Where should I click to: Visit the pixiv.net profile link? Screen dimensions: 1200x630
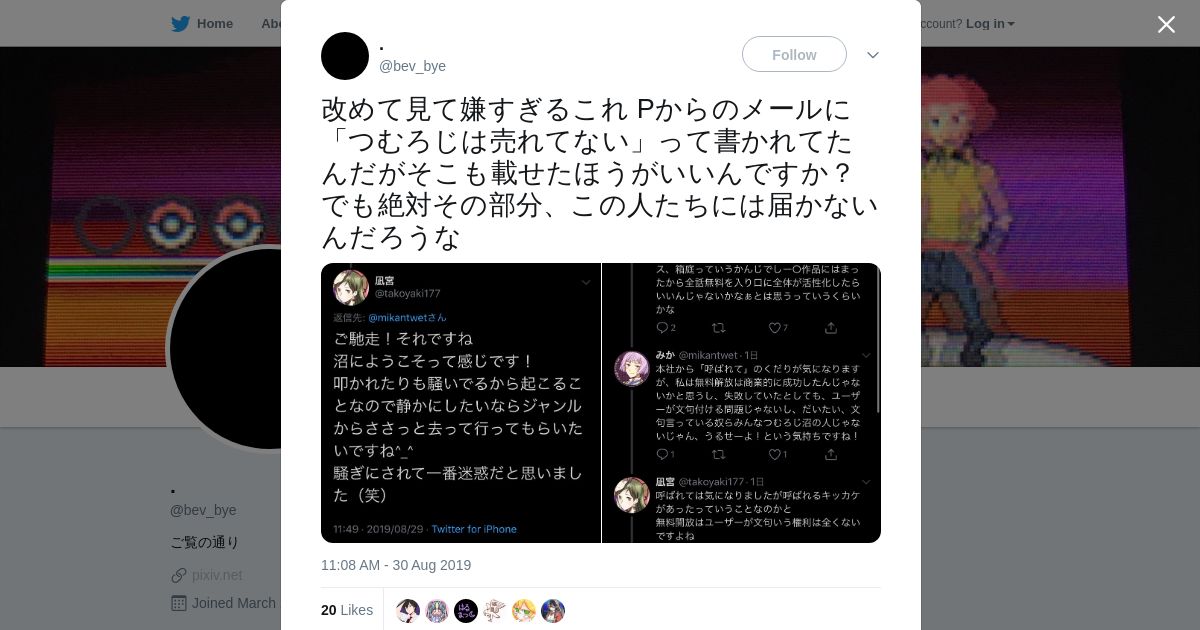pyautogui.click(x=217, y=575)
